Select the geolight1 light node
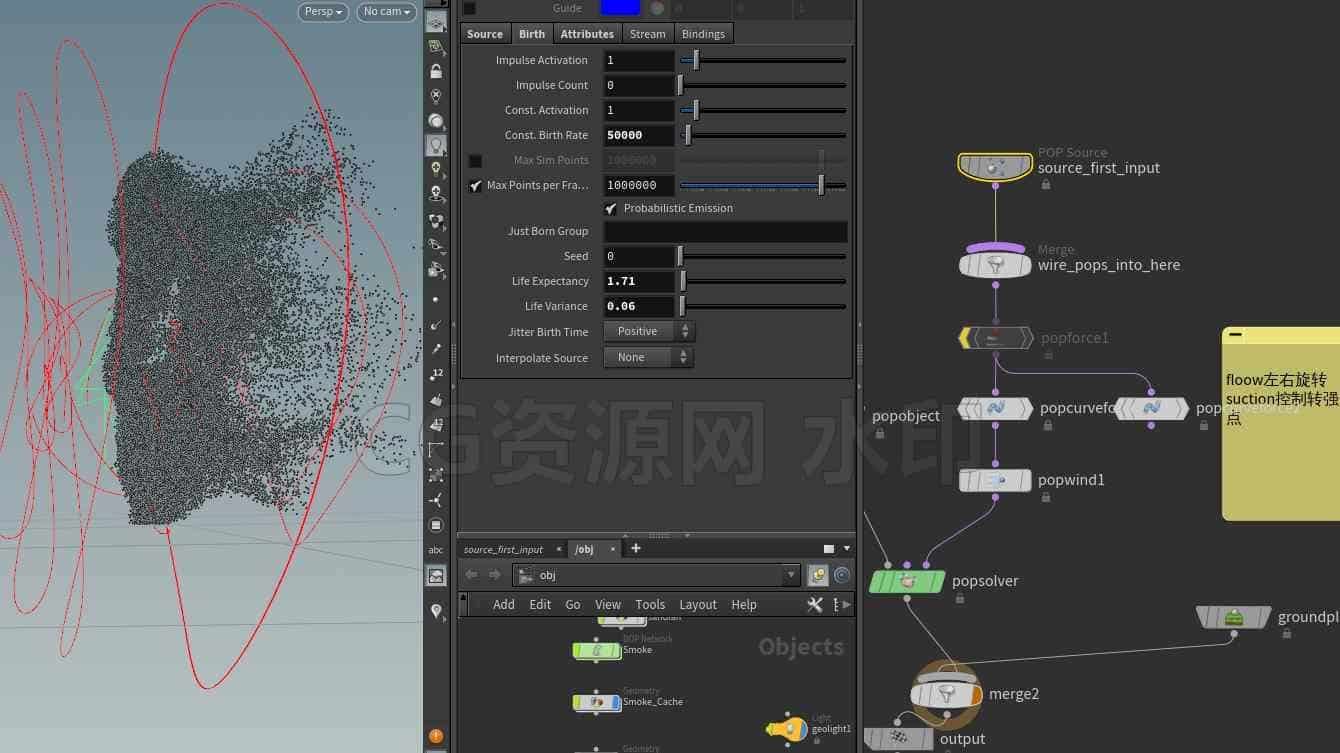 click(x=787, y=729)
